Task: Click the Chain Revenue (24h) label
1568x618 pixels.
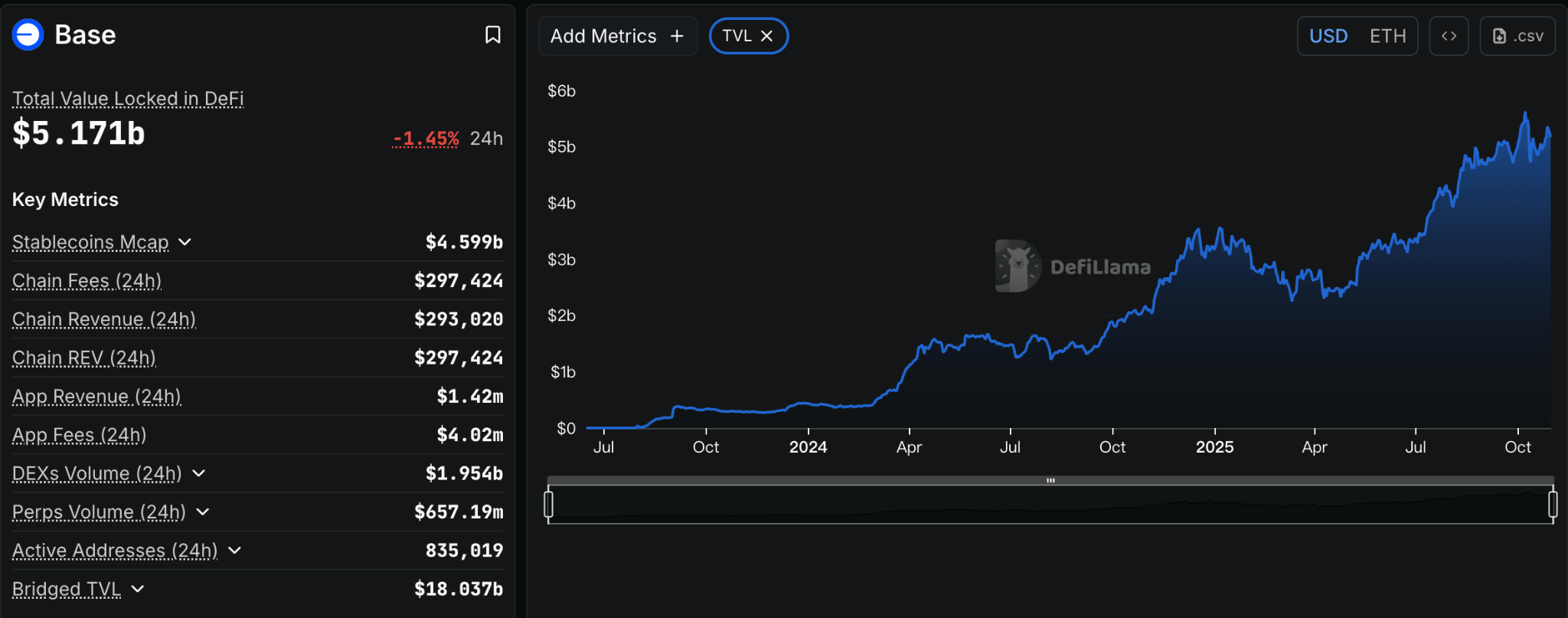Action: (104, 319)
